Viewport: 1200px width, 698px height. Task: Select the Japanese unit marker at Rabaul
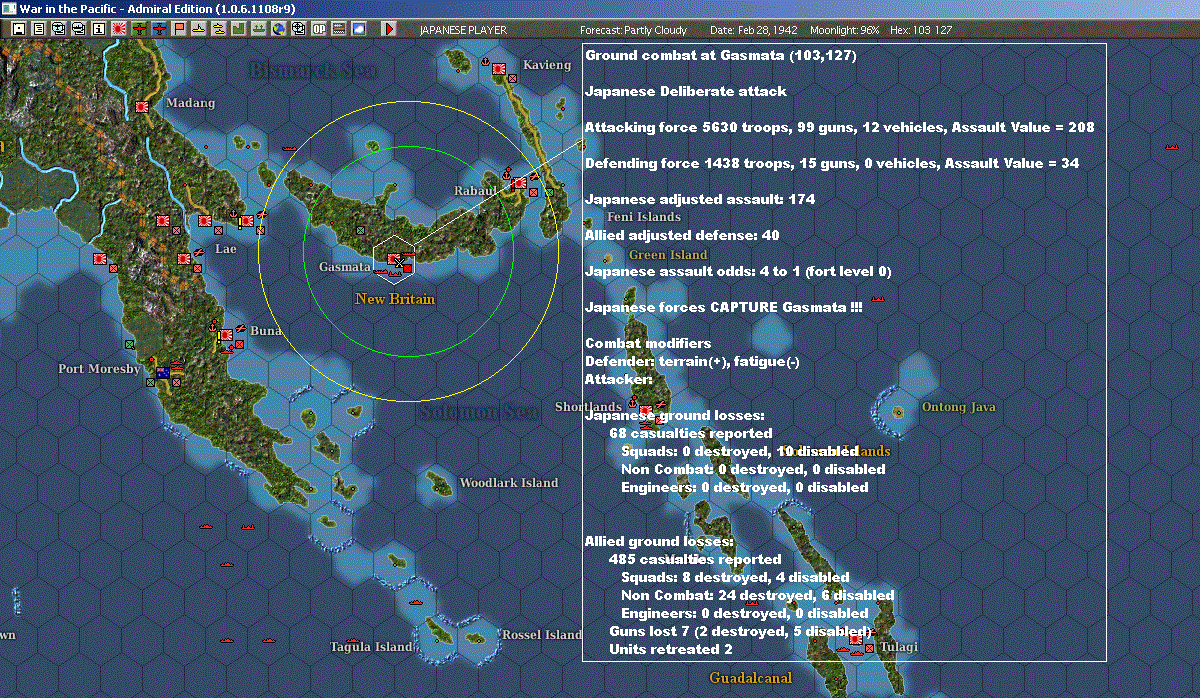[x=519, y=183]
